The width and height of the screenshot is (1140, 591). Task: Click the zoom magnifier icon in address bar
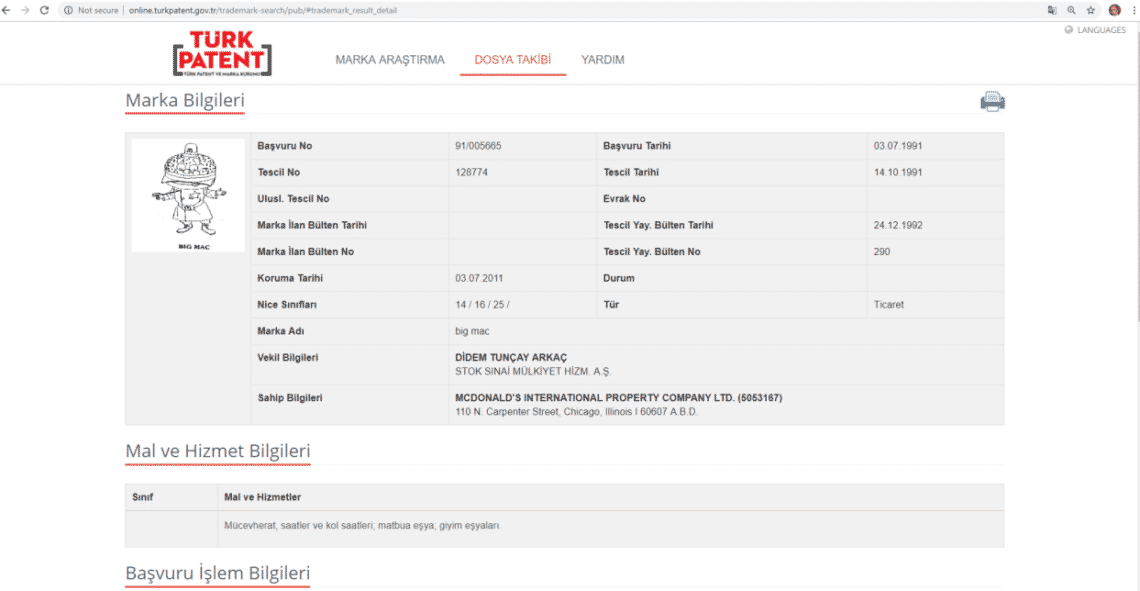pyautogui.click(x=1071, y=10)
